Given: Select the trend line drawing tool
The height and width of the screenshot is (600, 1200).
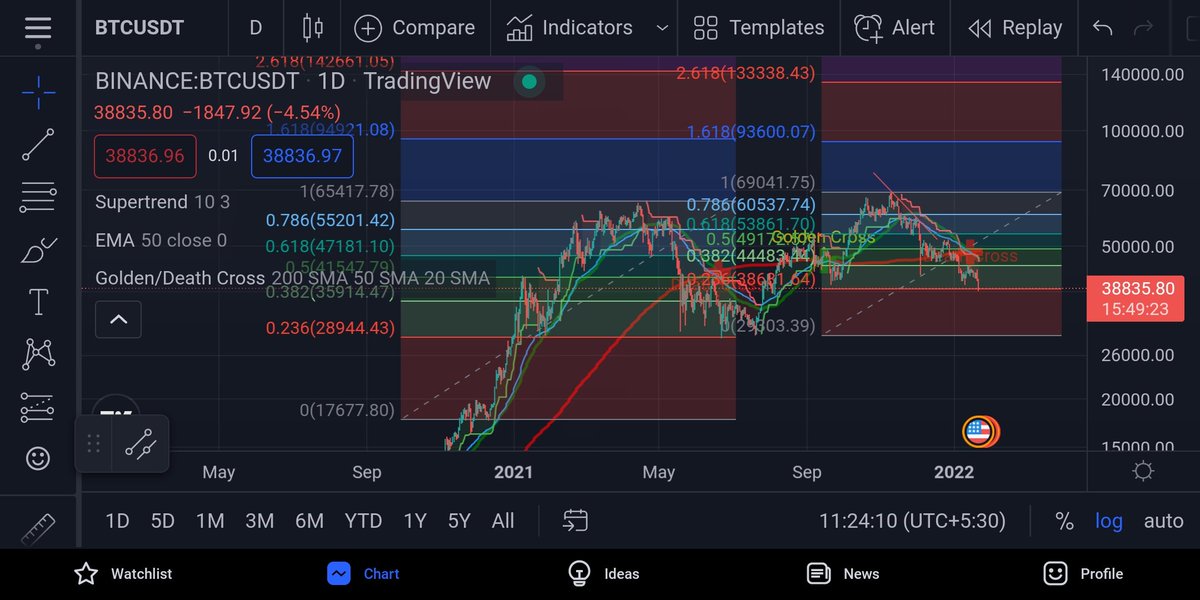Looking at the screenshot, I should (38, 145).
